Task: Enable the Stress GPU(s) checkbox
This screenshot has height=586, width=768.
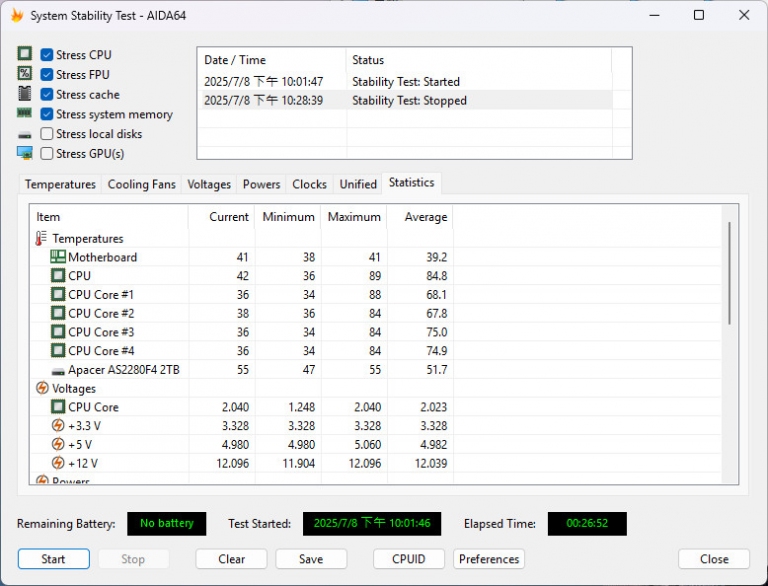Action: (x=47, y=153)
